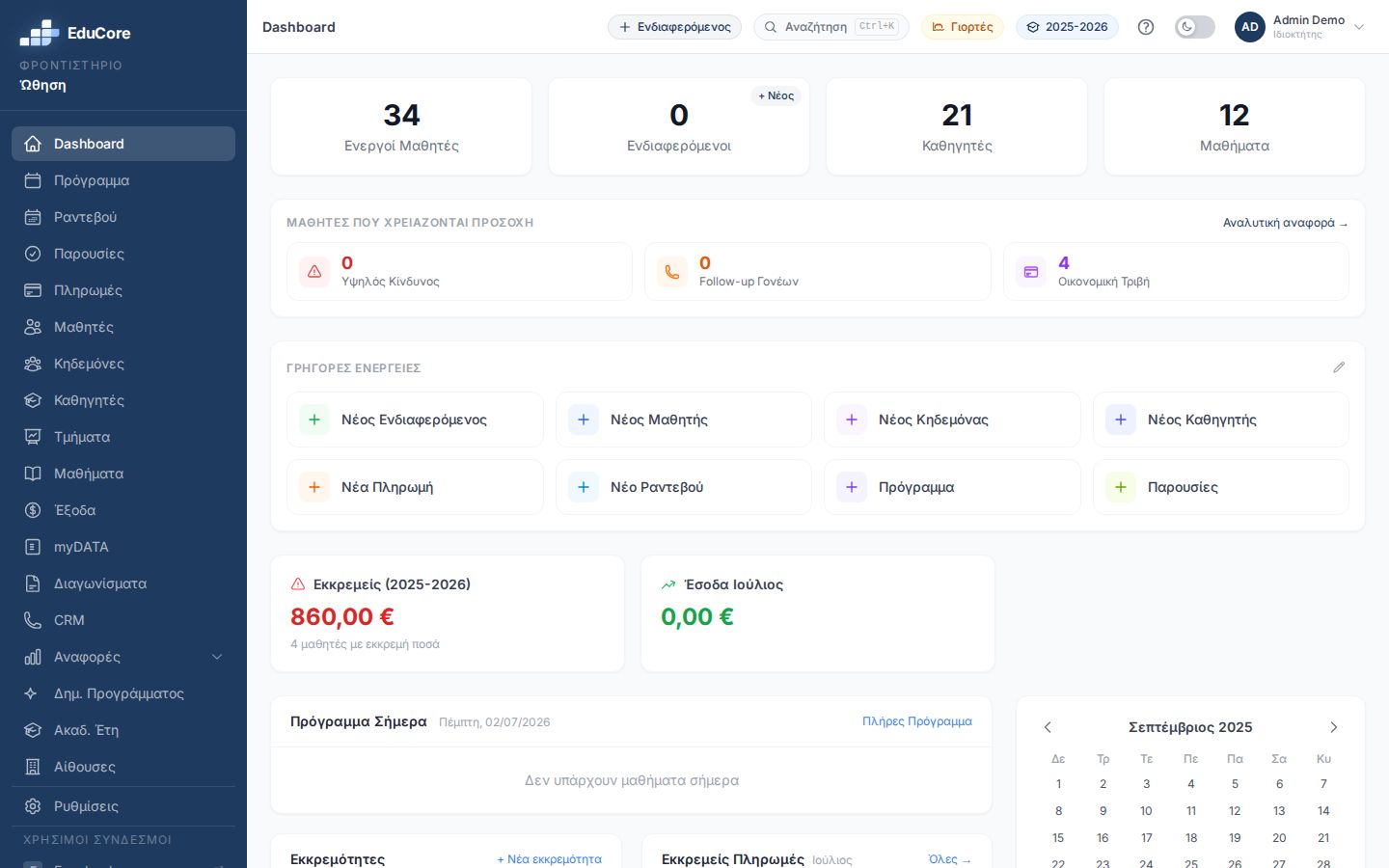Open Πληρωμές from the sidebar
1389x868 pixels.
point(123,290)
